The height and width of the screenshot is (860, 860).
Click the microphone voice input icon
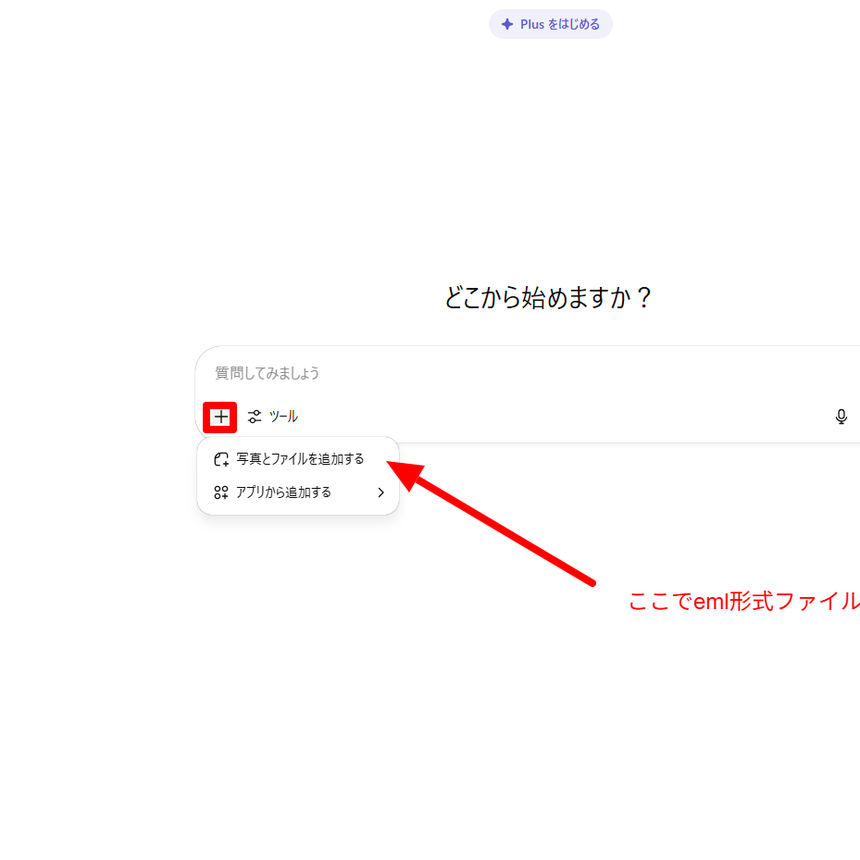click(x=841, y=417)
